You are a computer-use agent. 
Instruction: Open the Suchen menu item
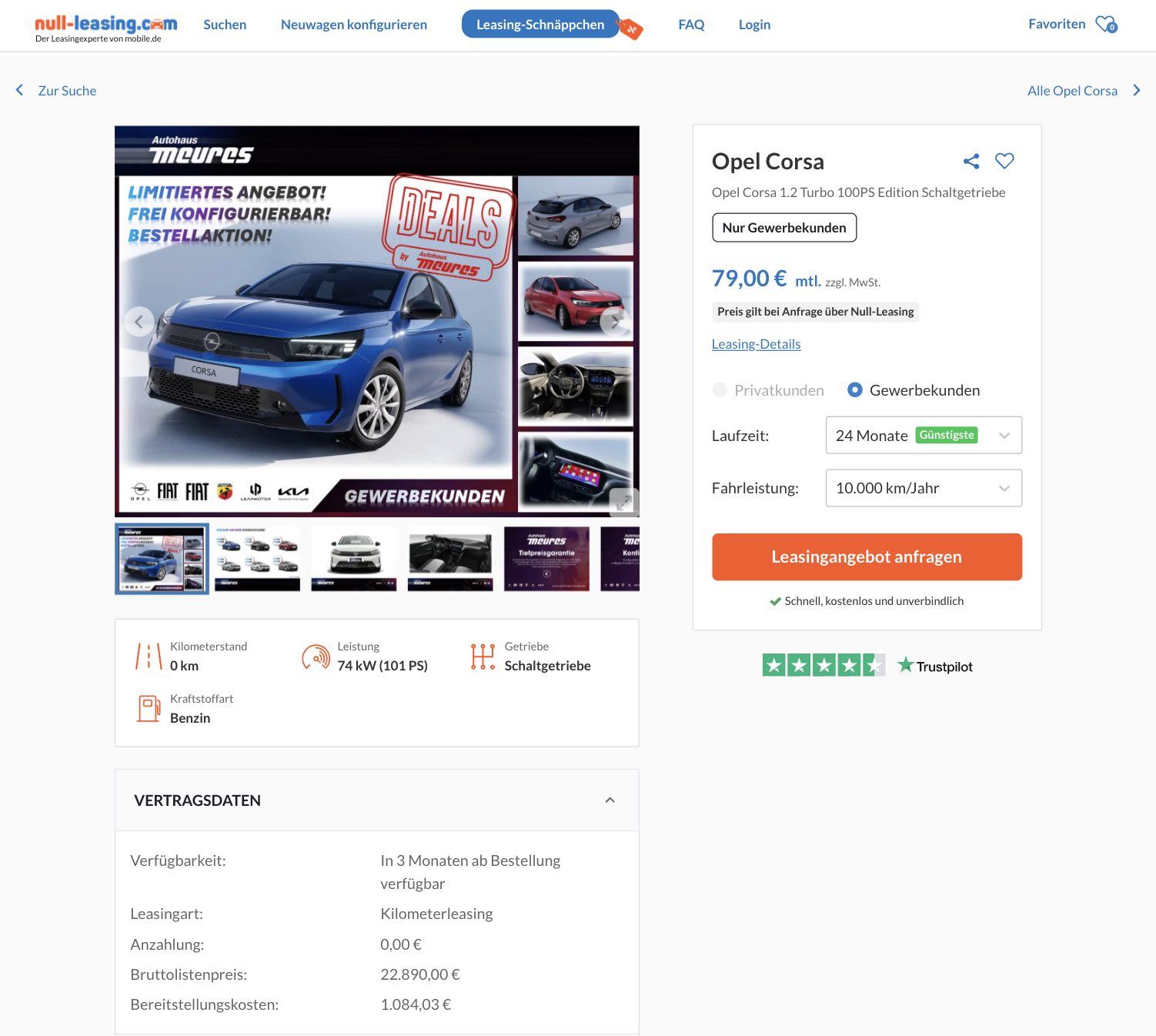[x=225, y=25]
